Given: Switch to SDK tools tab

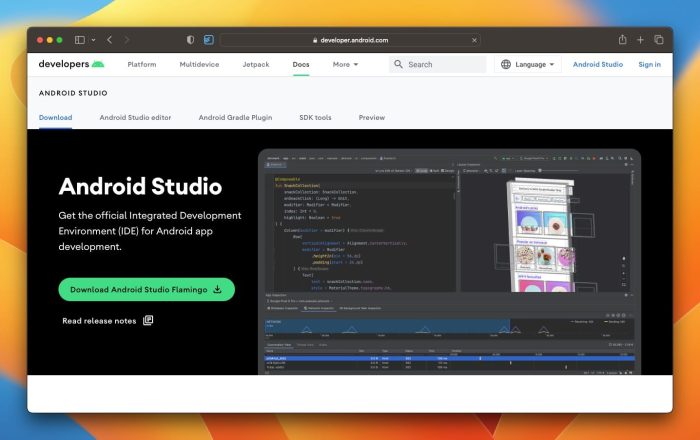Looking at the screenshot, I should point(315,117).
